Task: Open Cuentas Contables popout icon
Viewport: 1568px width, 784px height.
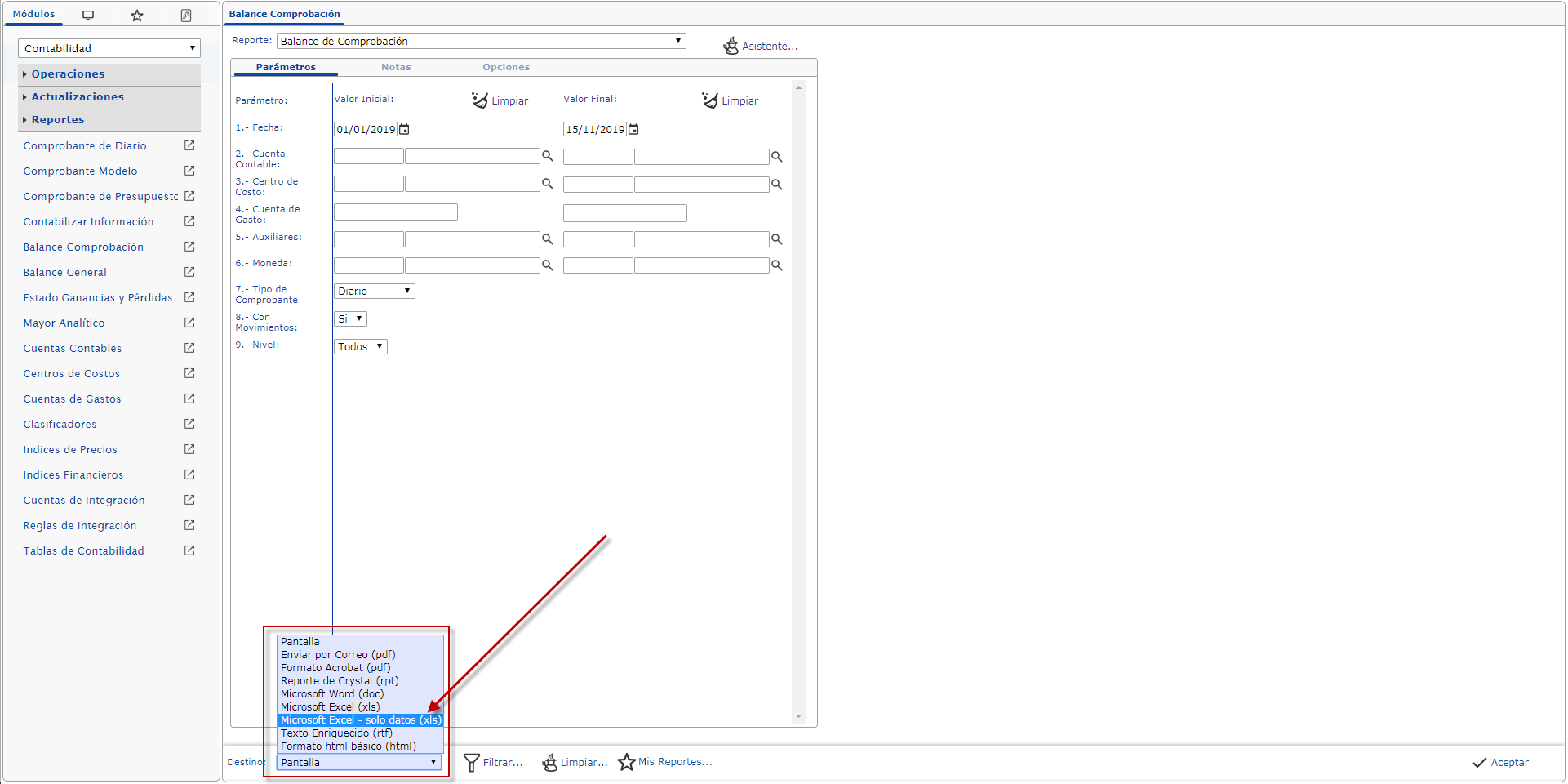Action: 189,348
